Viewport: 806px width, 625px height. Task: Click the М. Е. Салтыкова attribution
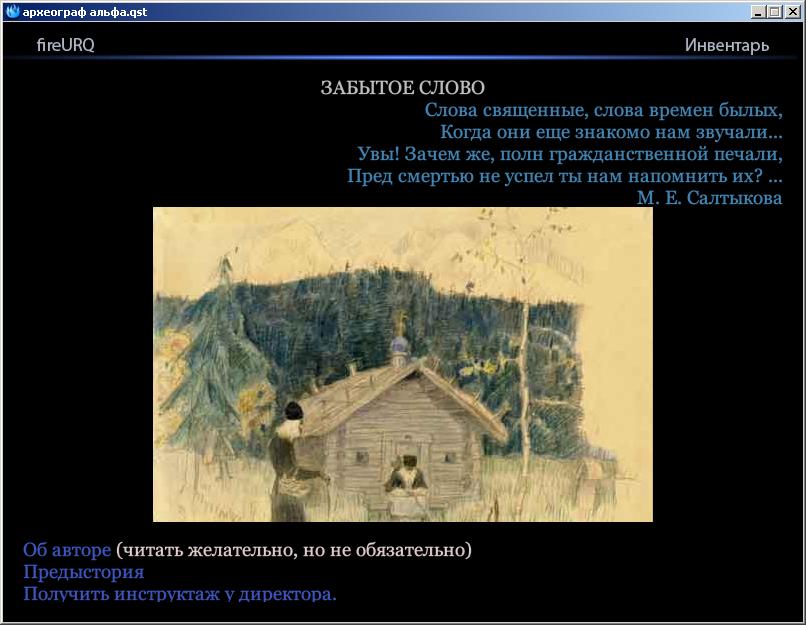(x=709, y=198)
